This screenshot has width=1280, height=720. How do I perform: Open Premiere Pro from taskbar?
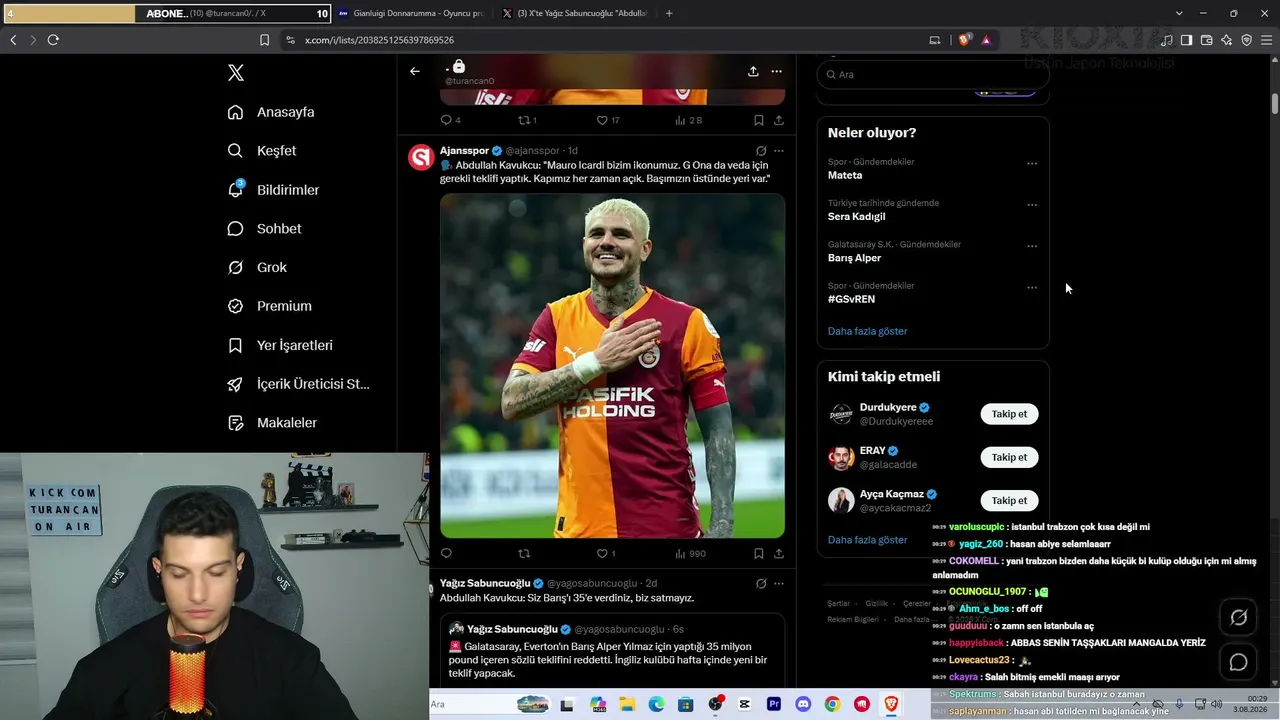click(774, 704)
